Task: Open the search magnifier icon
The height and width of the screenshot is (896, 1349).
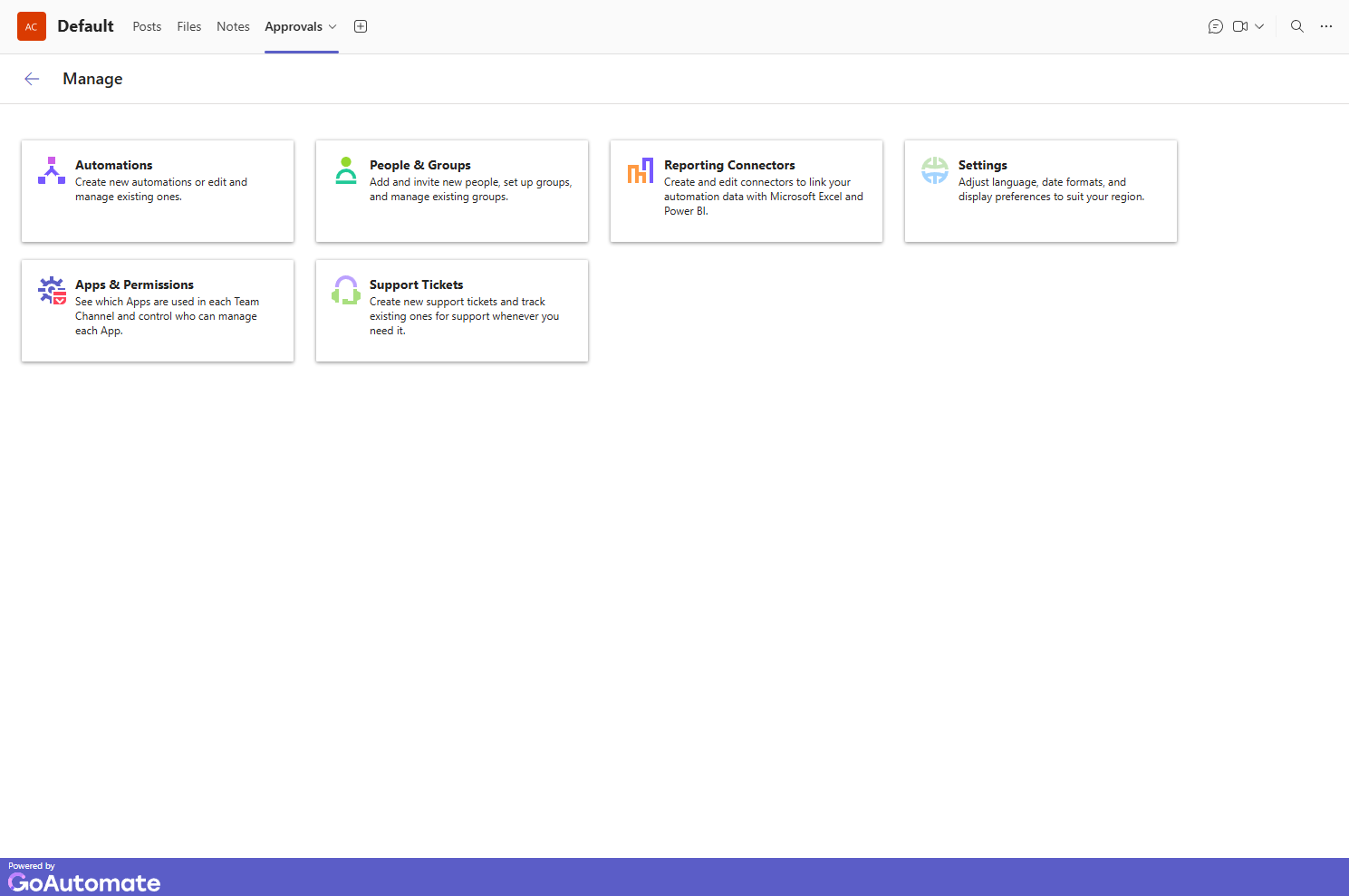Action: coord(1297,26)
